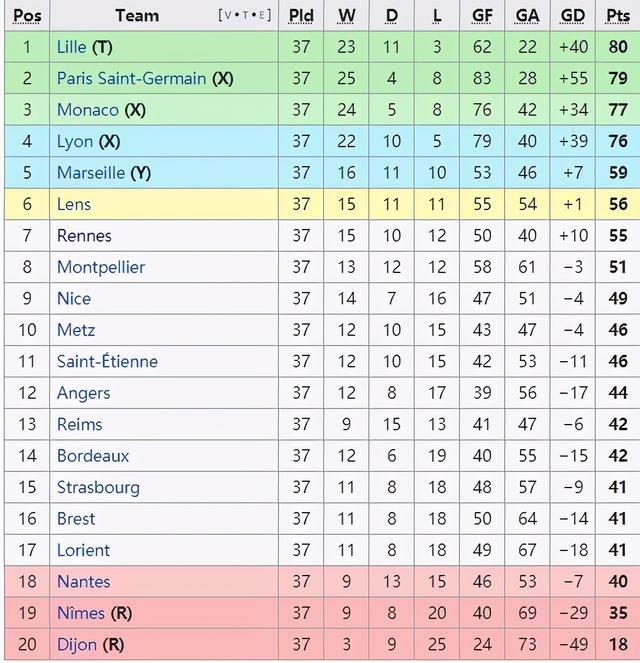Open the Paris Saint-Germain team link

(131, 79)
